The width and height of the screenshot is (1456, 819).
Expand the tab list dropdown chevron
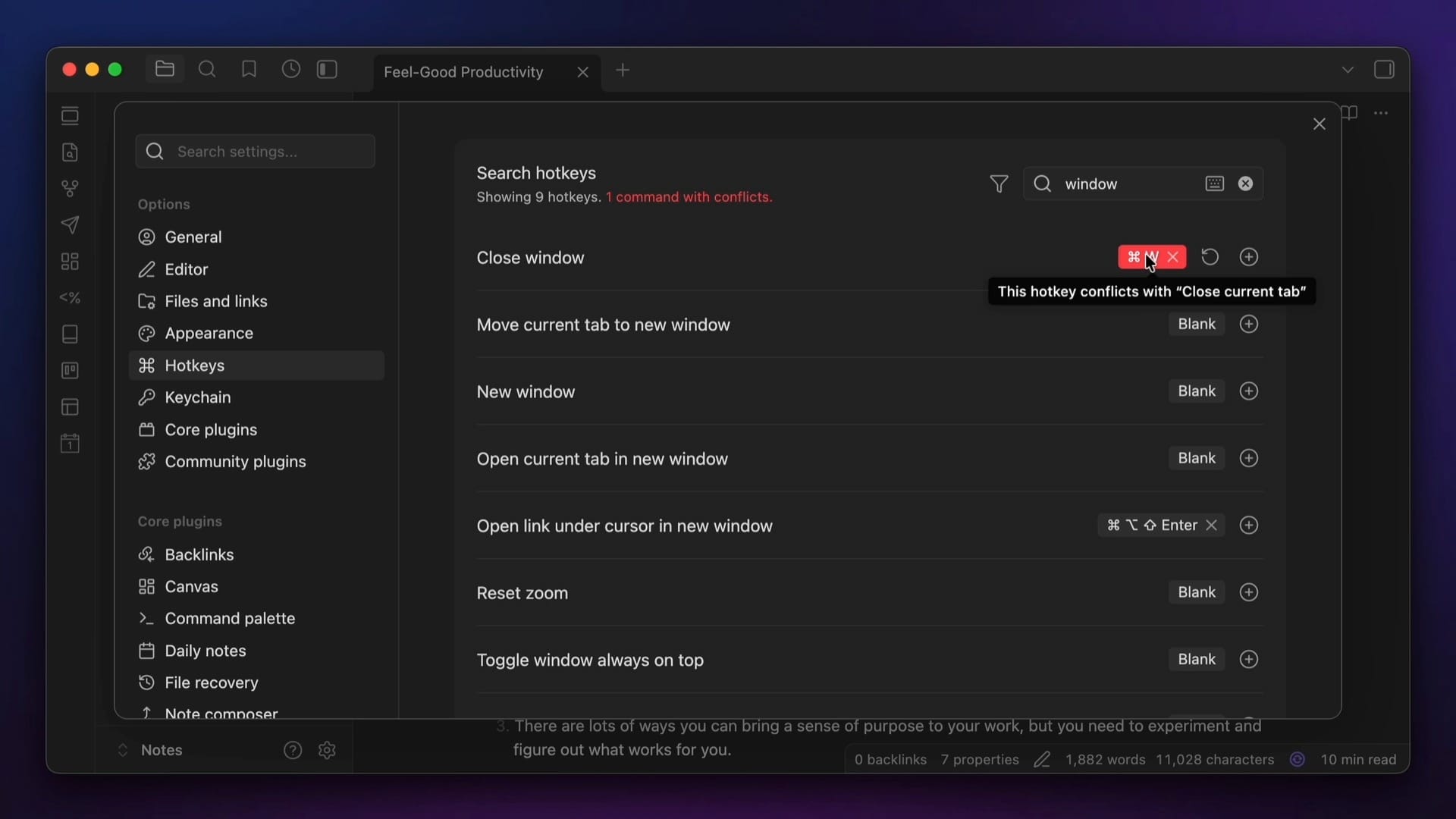[1347, 70]
